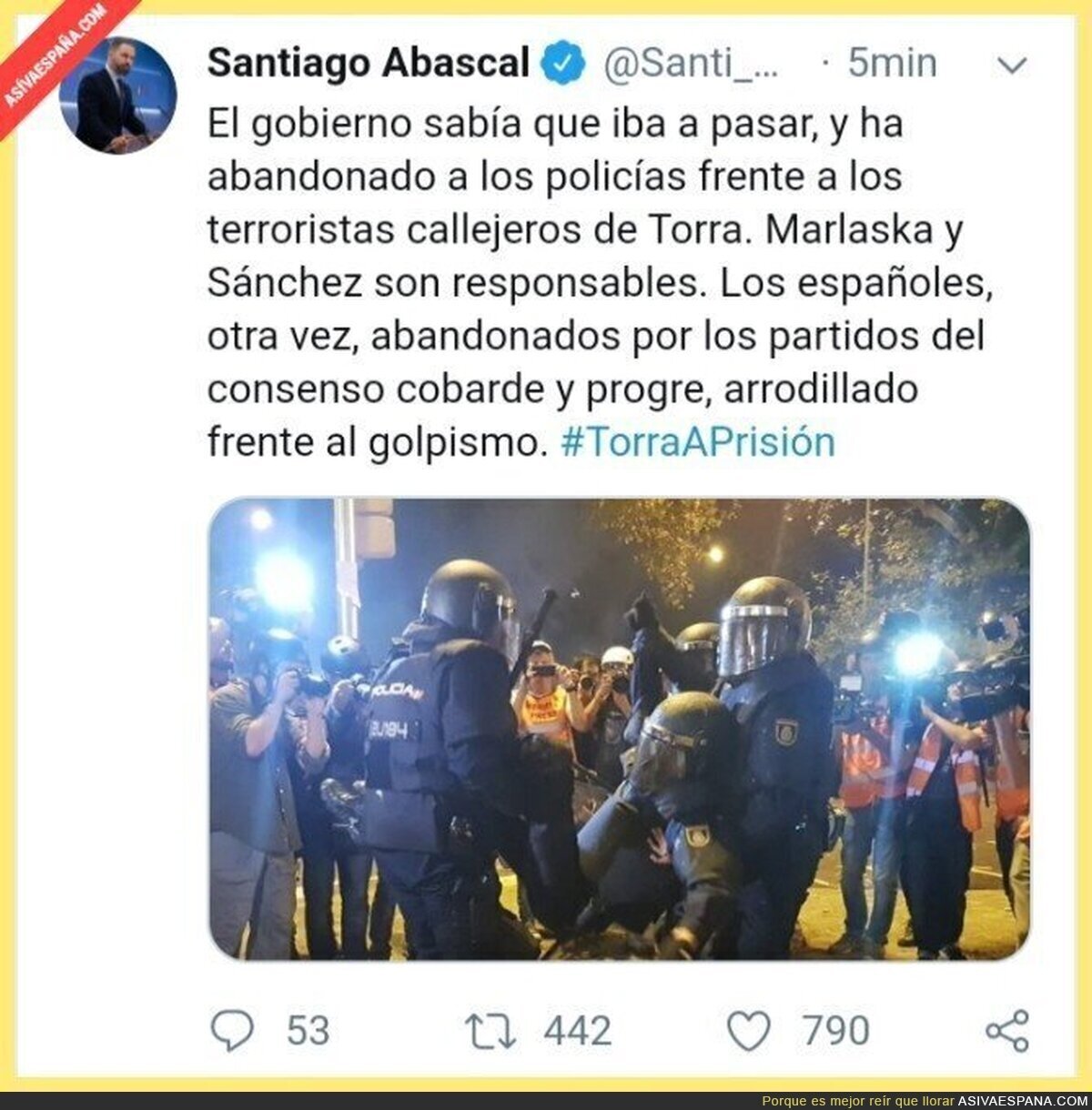Screen dimensions: 1092x1110
Task: Open the Santiago Abascal profile name
Action: [369, 63]
